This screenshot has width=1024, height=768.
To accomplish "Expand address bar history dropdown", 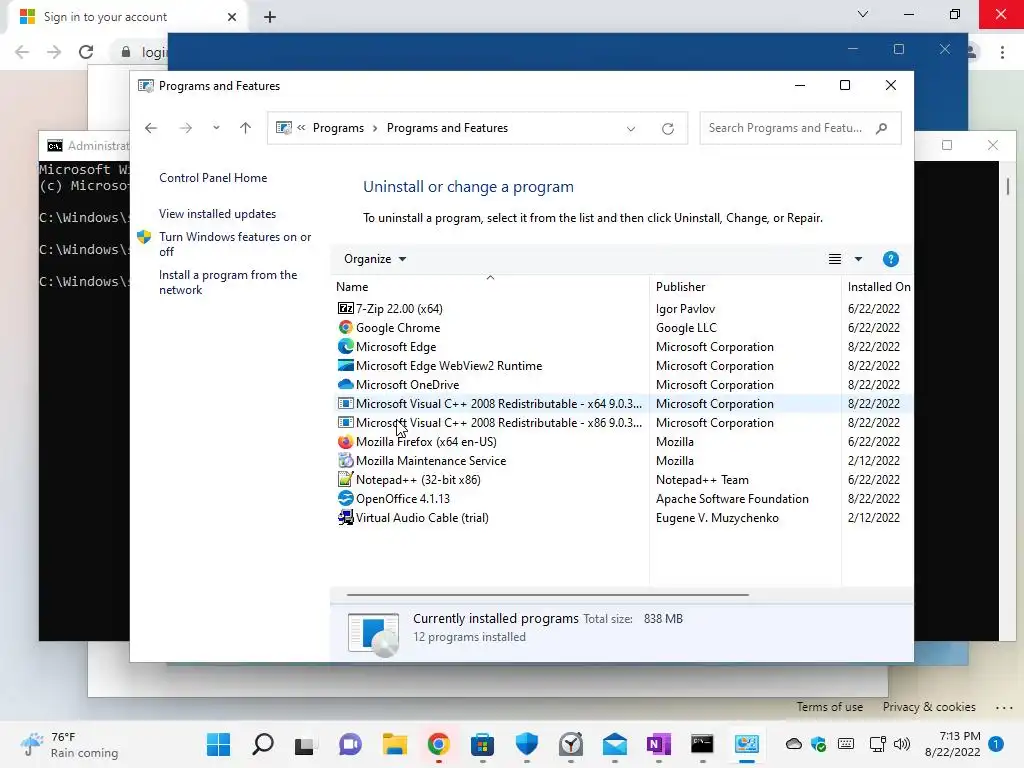I will pos(631,129).
